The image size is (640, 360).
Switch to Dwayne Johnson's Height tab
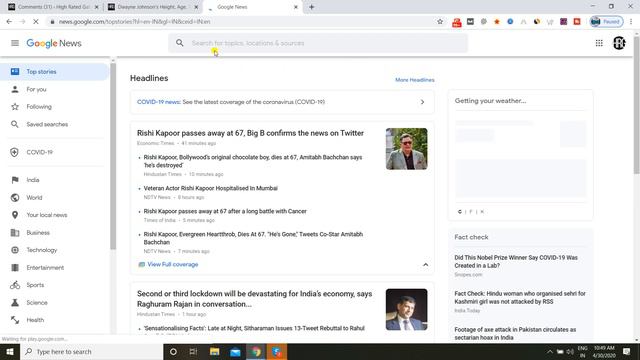pyautogui.click(x=152, y=7)
